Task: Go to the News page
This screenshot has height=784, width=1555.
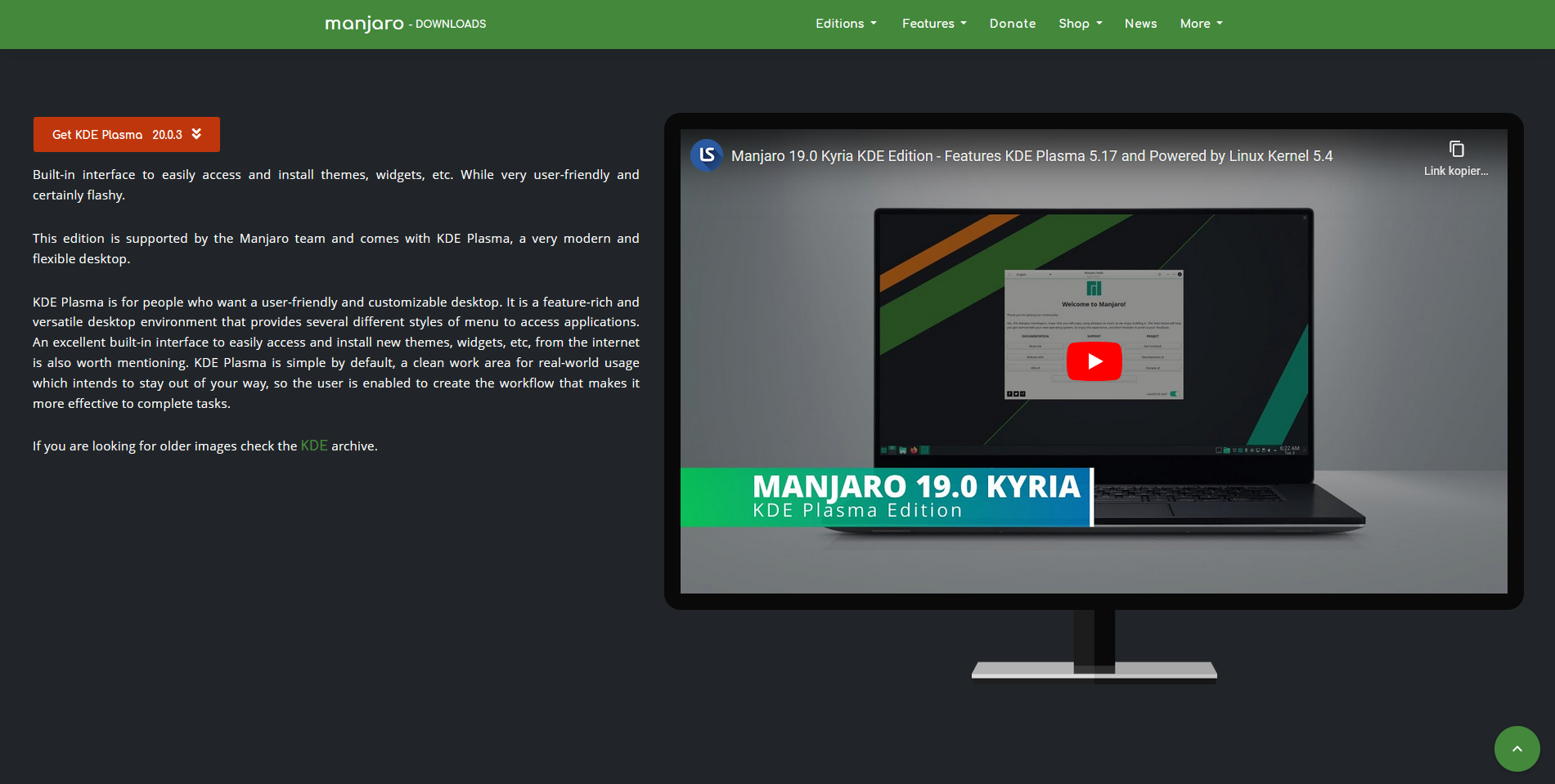Action: click(1140, 24)
